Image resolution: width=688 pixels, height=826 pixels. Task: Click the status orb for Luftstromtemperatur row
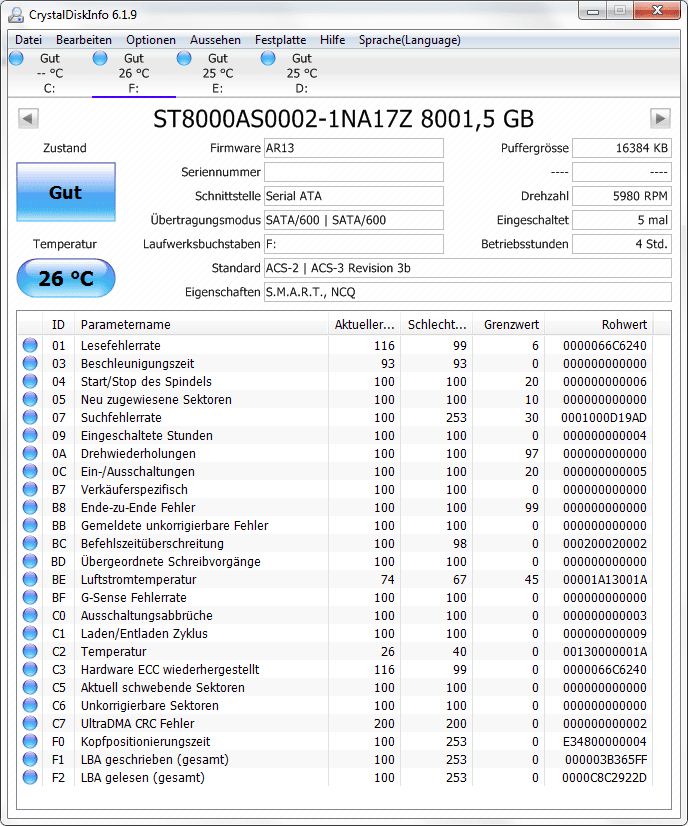pos(30,579)
